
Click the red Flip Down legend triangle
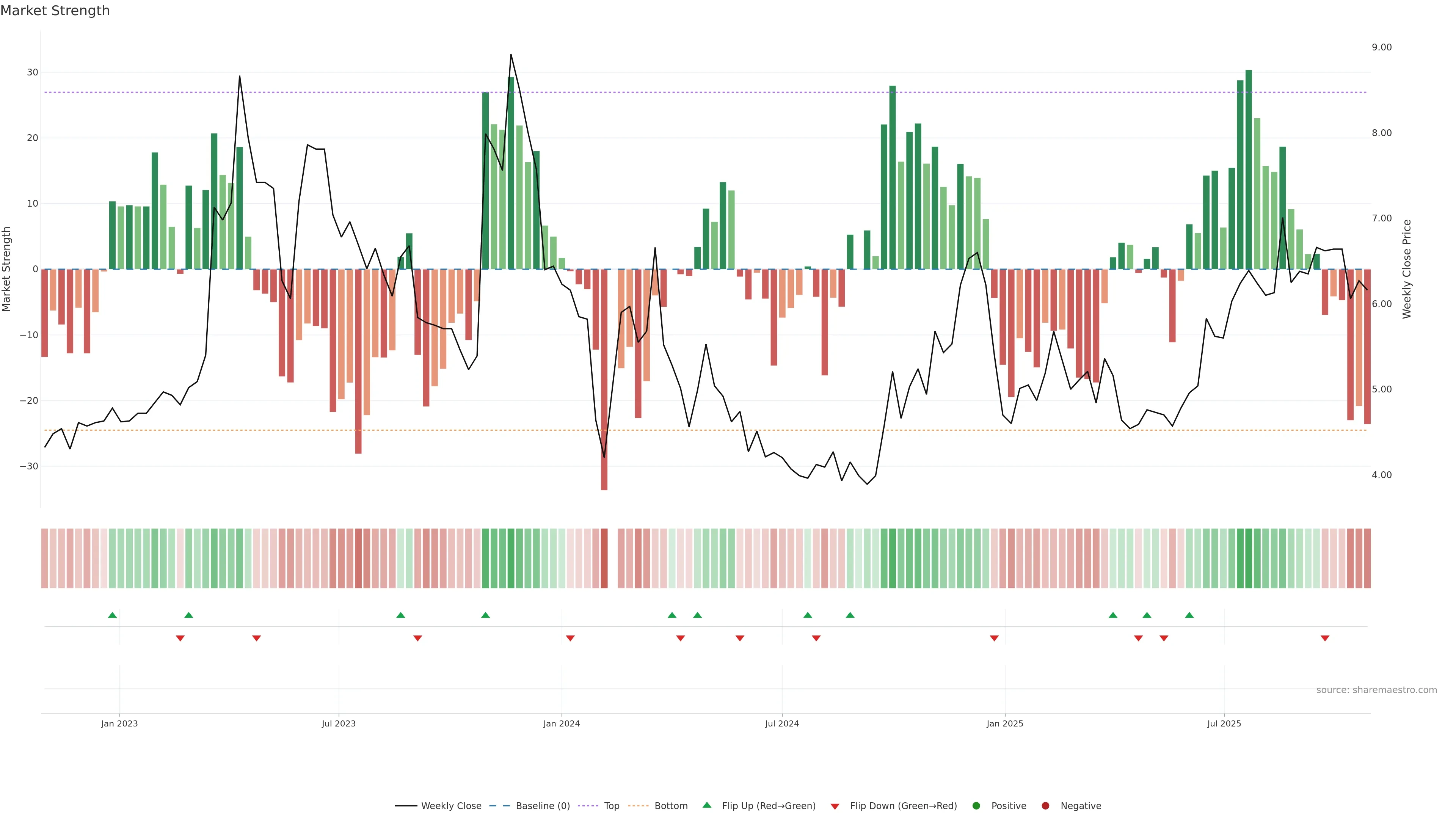(x=835, y=806)
